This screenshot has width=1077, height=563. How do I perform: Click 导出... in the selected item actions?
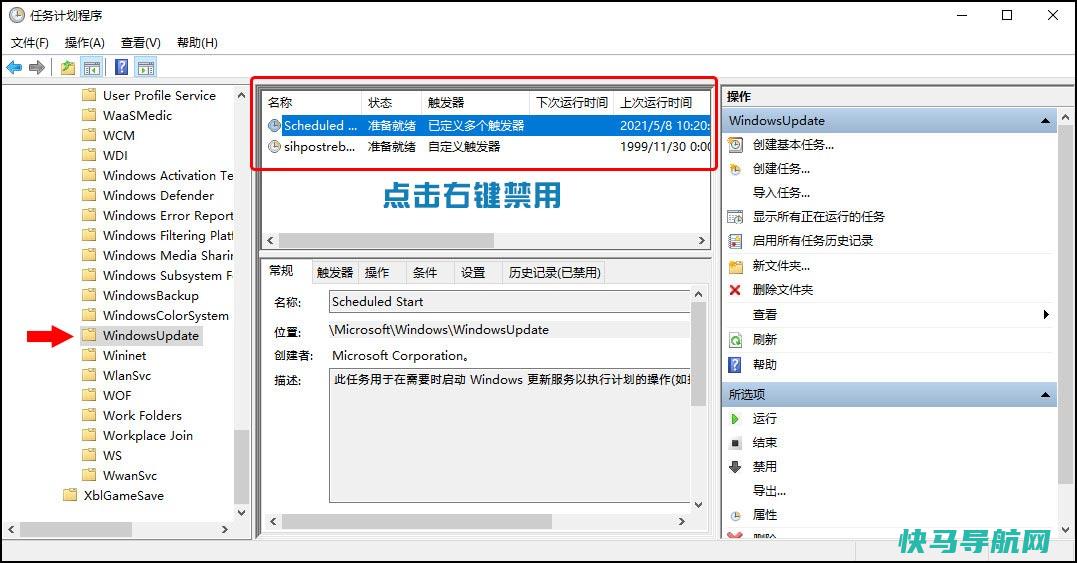click(769, 491)
